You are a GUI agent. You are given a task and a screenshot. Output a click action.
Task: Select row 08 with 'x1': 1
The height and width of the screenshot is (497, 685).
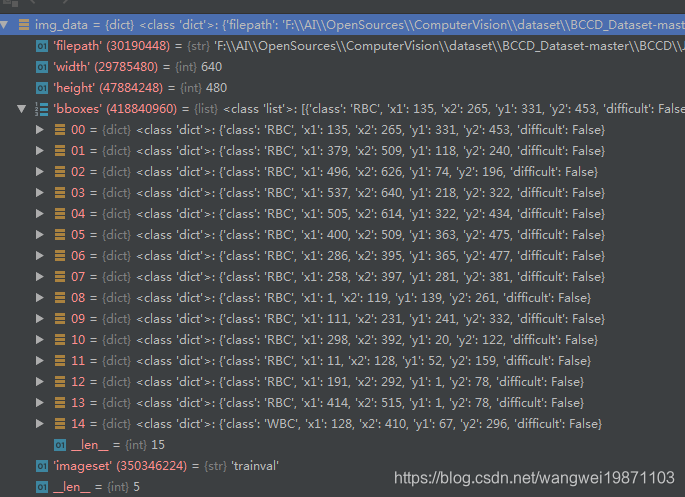(342, 297)
